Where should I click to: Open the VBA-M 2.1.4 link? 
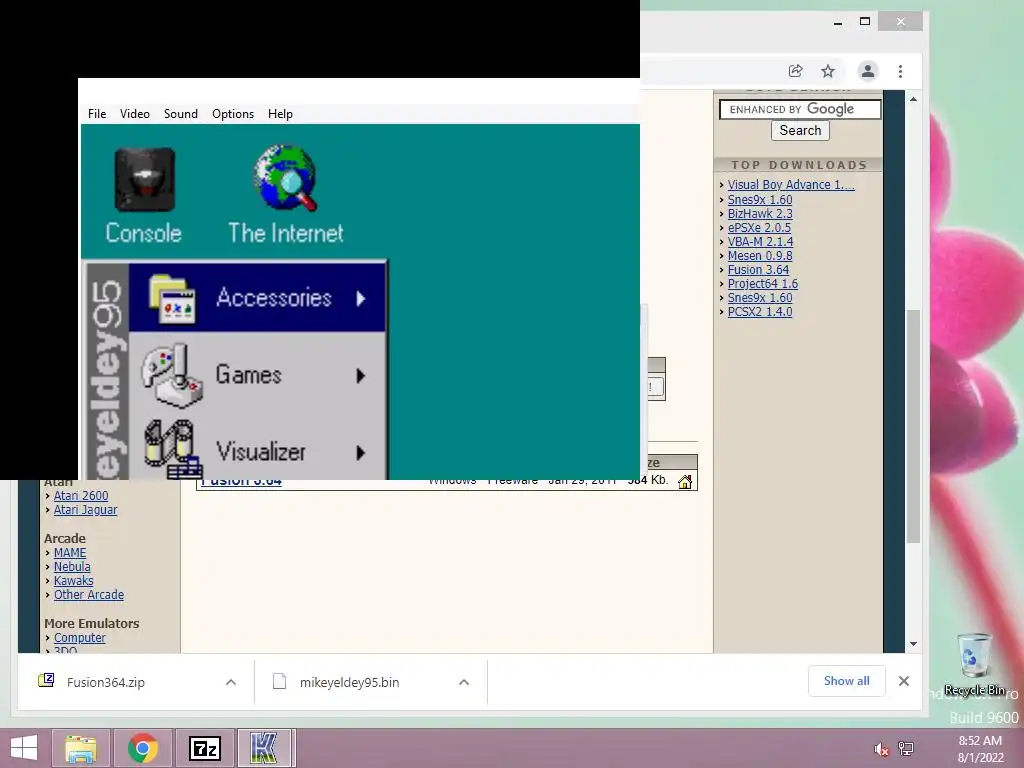tap(760, 242)
